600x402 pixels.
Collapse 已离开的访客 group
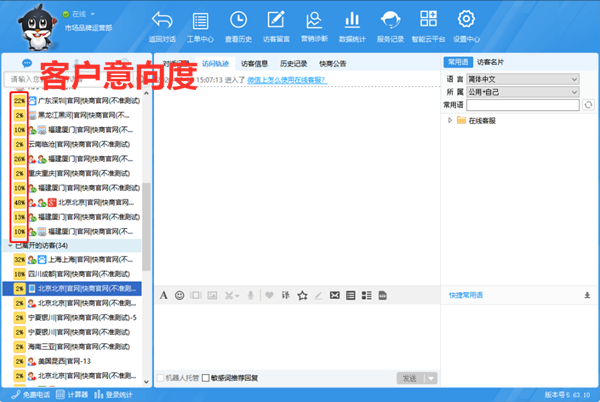point(11,245)
